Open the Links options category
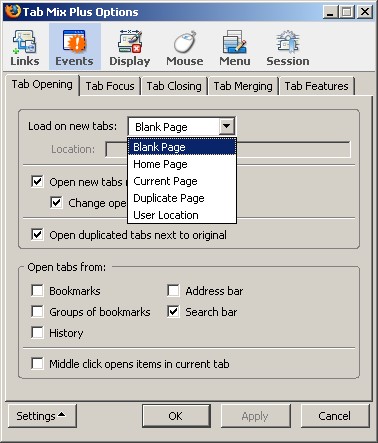 [x=25, y=47]
